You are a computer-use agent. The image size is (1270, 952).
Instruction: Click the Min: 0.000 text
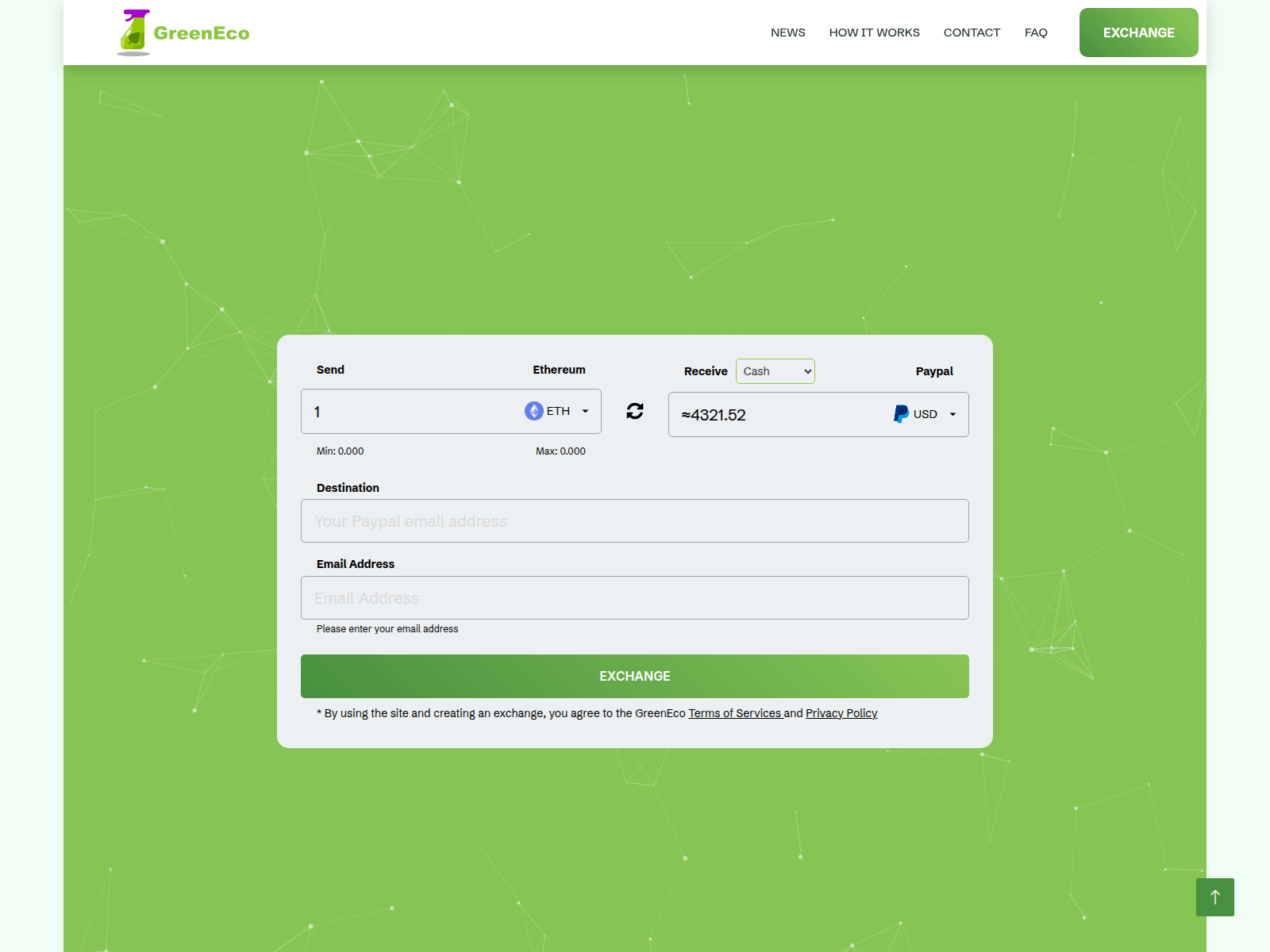[341, 451]
